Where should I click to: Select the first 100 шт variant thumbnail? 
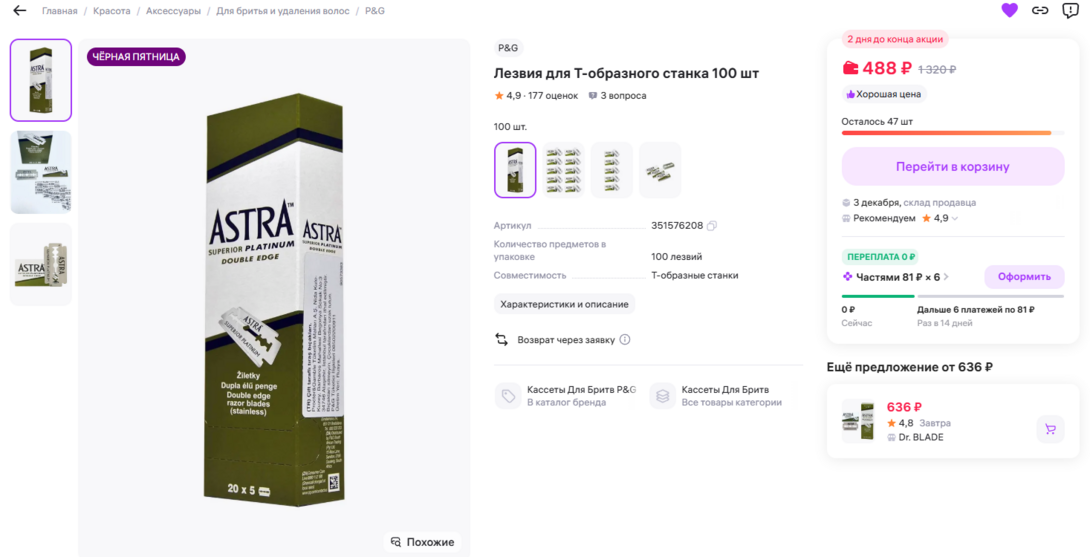click(x=515, y=170)
